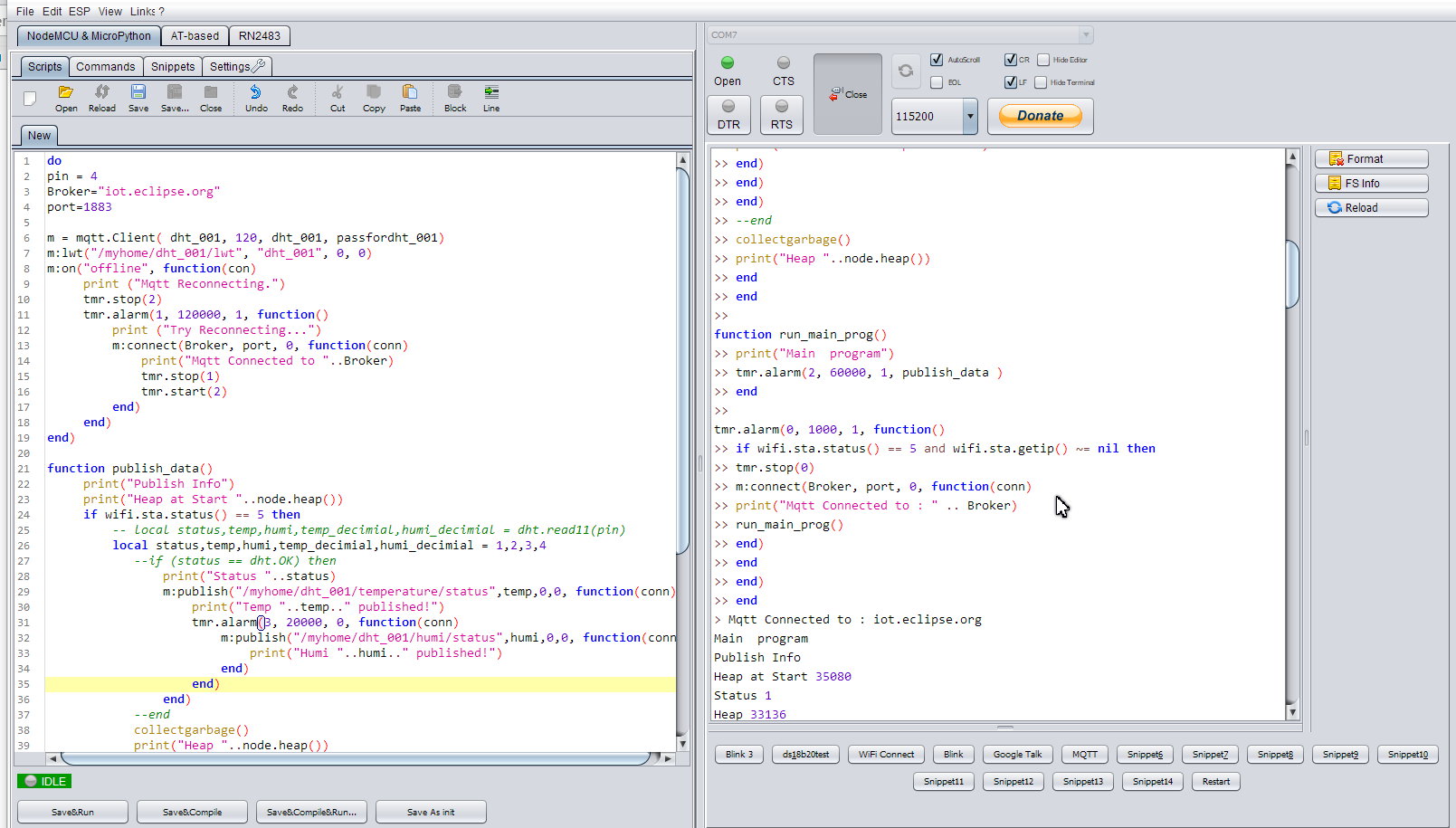Screen dimensions: 1456x828
Task: Open the Snippets tab
Action: (x=173, y=67)
